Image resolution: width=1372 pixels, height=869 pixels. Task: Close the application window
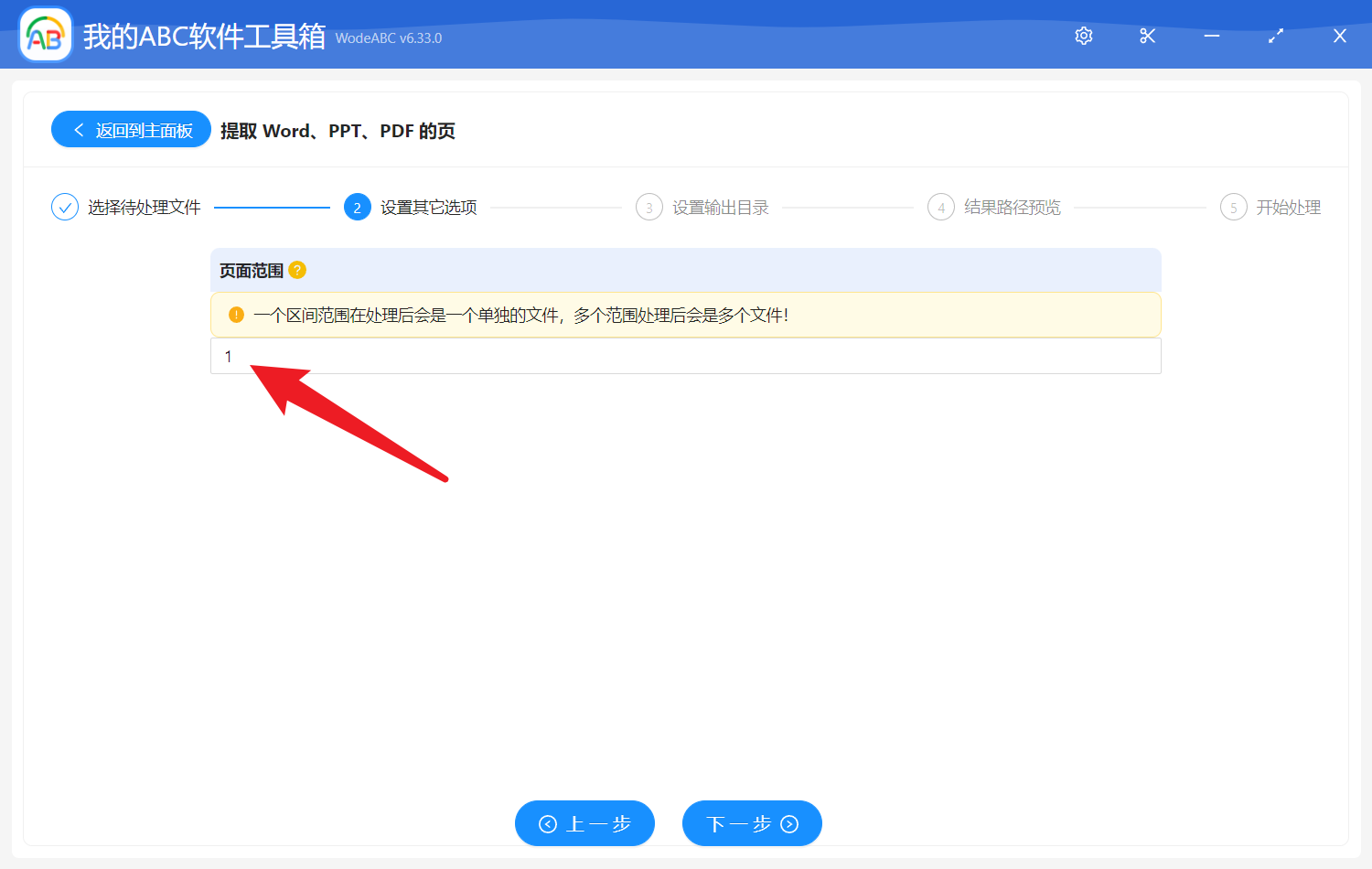pos(1340,36)
